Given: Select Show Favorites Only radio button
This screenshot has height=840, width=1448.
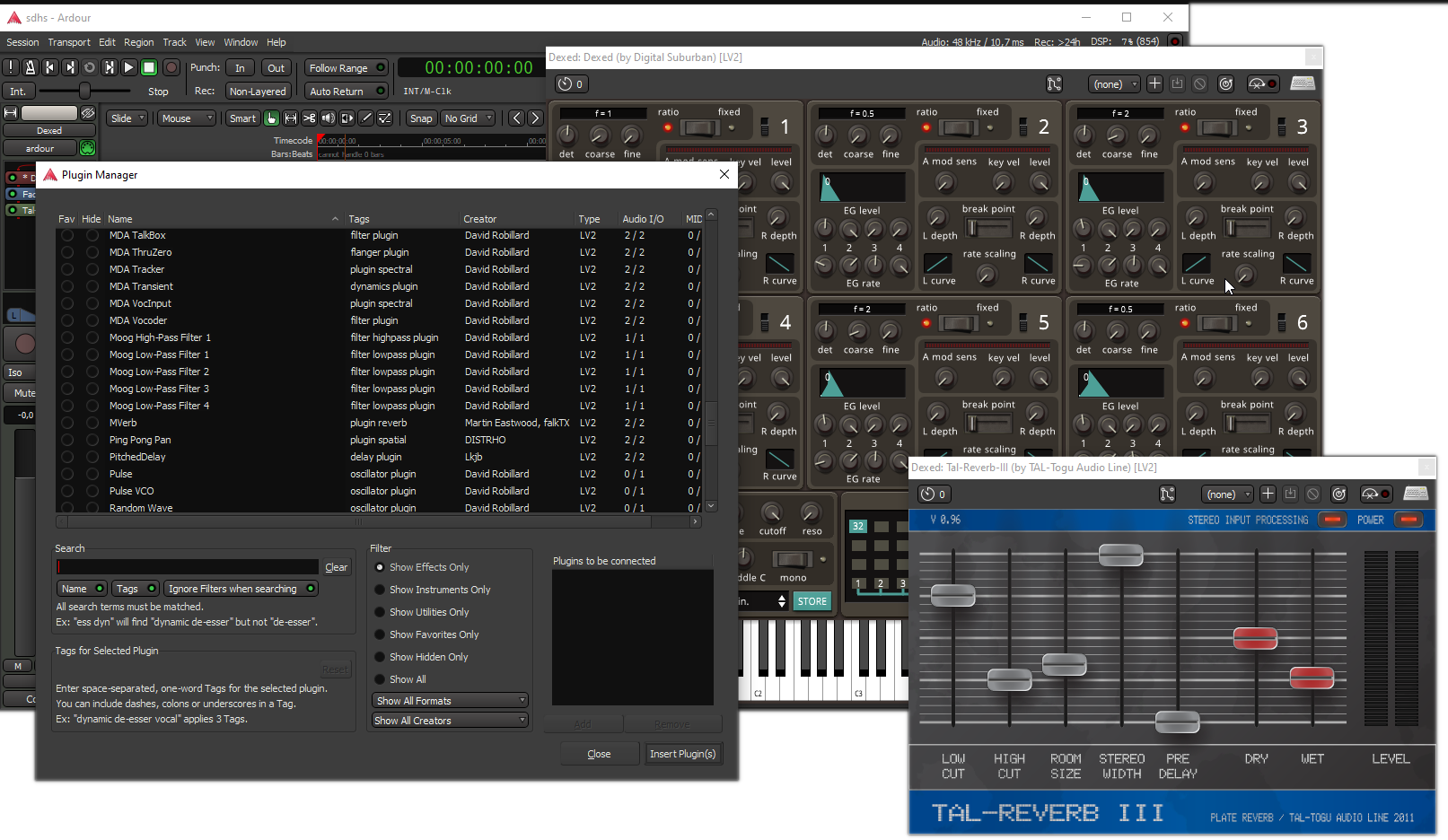Looking at the screenshot, I should 380,634.
